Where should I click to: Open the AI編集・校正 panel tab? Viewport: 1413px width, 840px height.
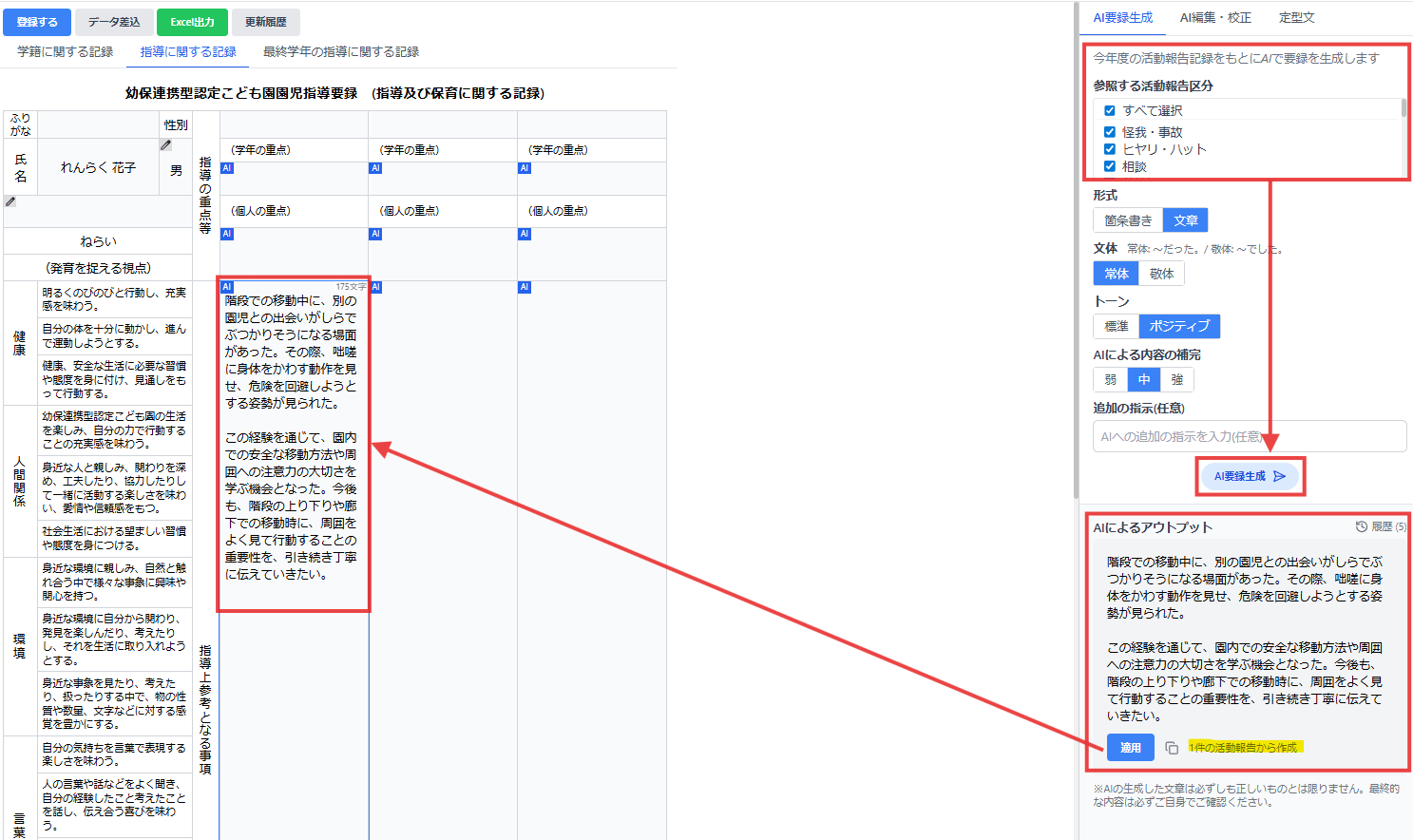click(1216, 16)
